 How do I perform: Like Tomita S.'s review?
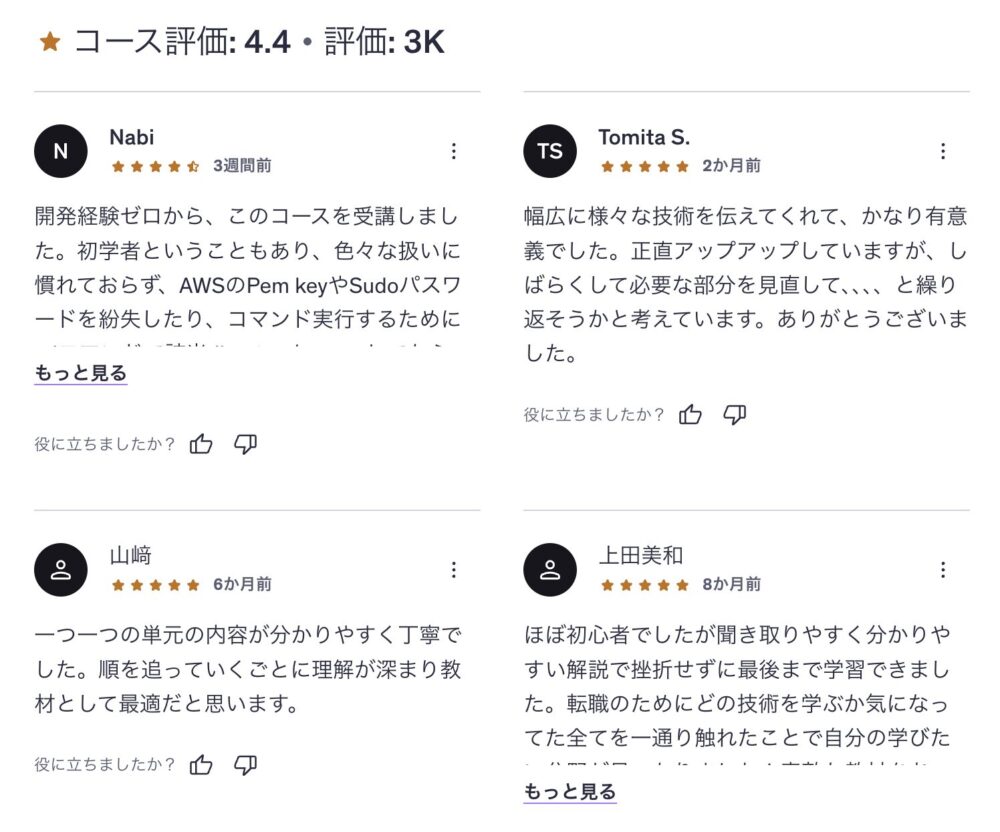click(x=690, y=414)
